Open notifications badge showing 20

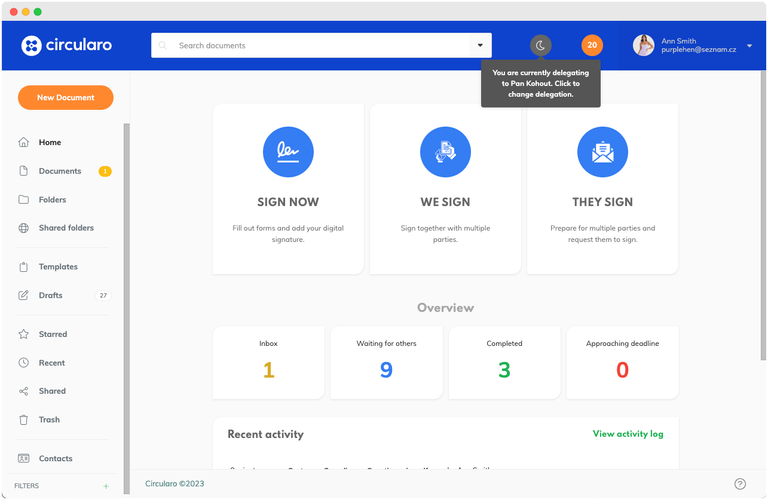coord(592,45)
